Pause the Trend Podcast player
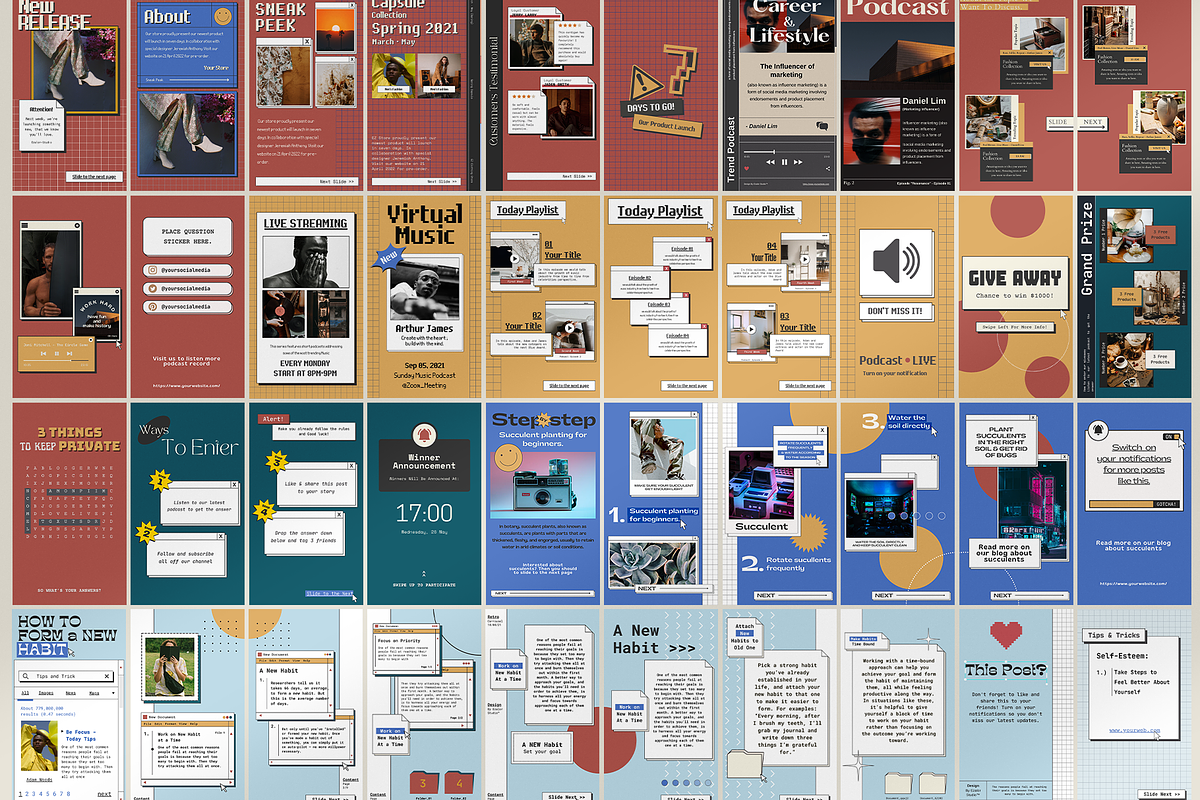Viewport: 1200px width, 800px height. click(x=785, y=161)
